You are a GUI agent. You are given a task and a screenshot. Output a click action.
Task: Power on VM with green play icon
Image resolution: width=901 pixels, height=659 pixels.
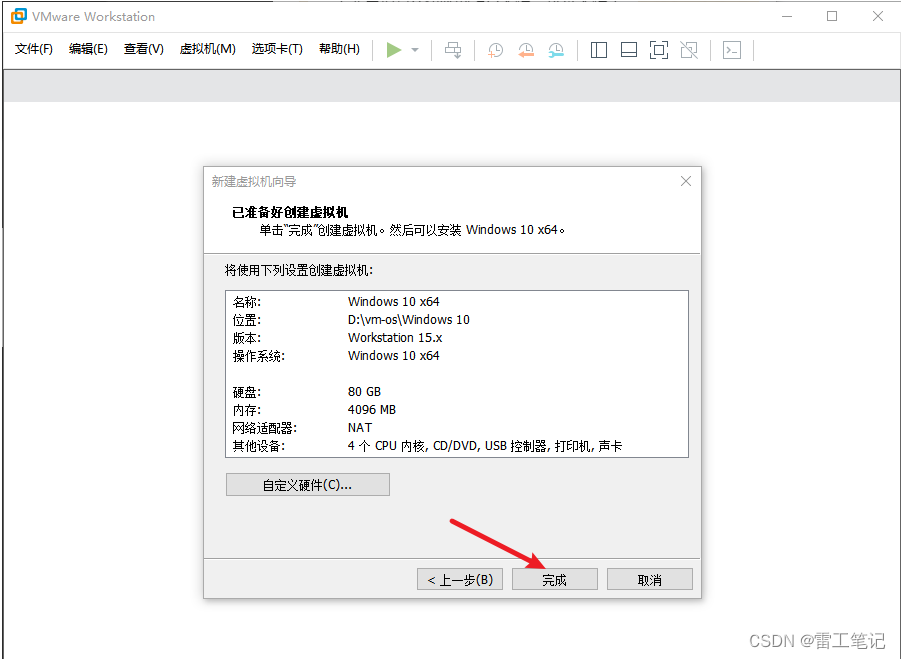point(394,50)
